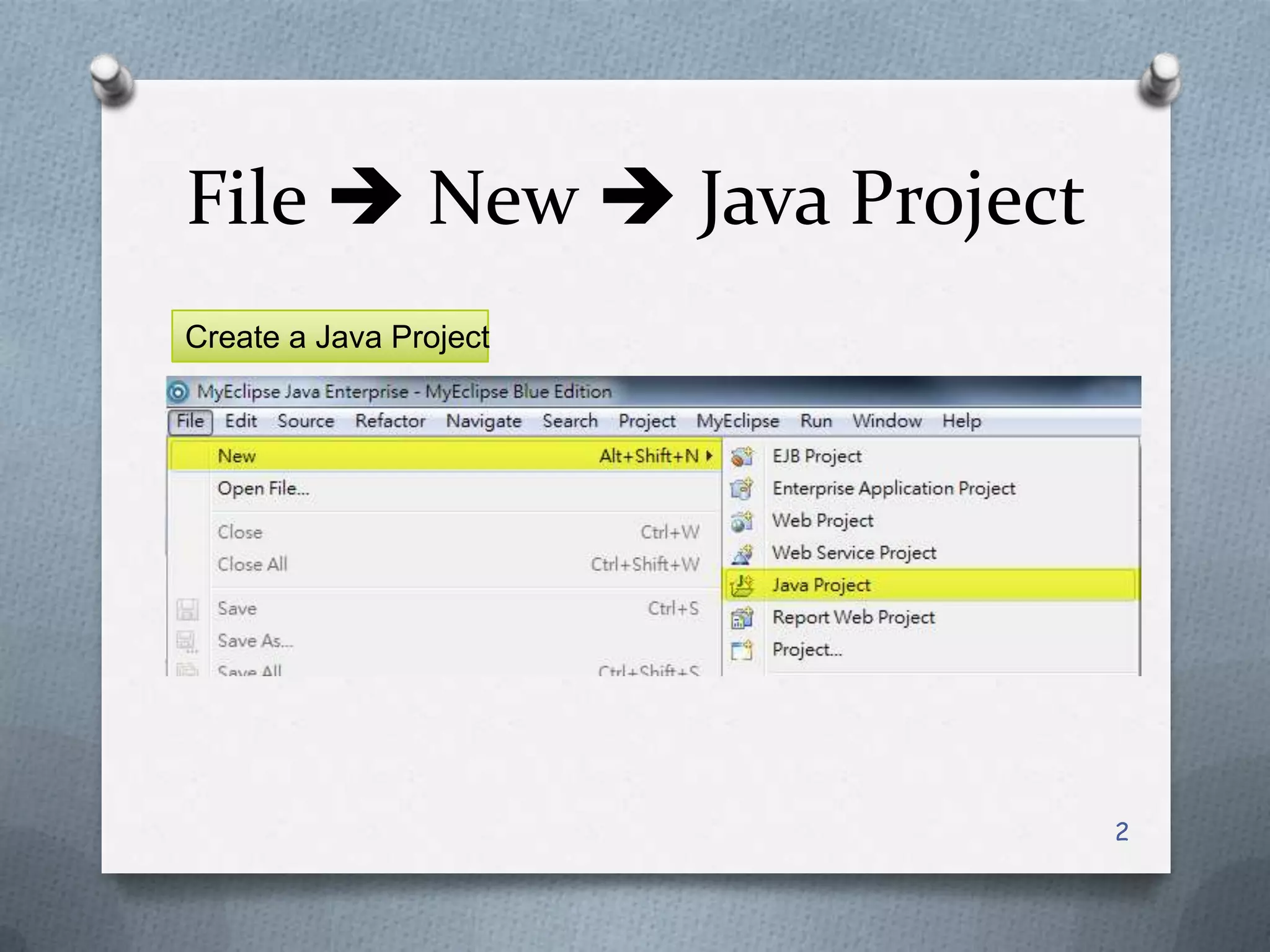Viewport: 1270px width, 952px height.
Task: Open the File menu
Action: 190,421
